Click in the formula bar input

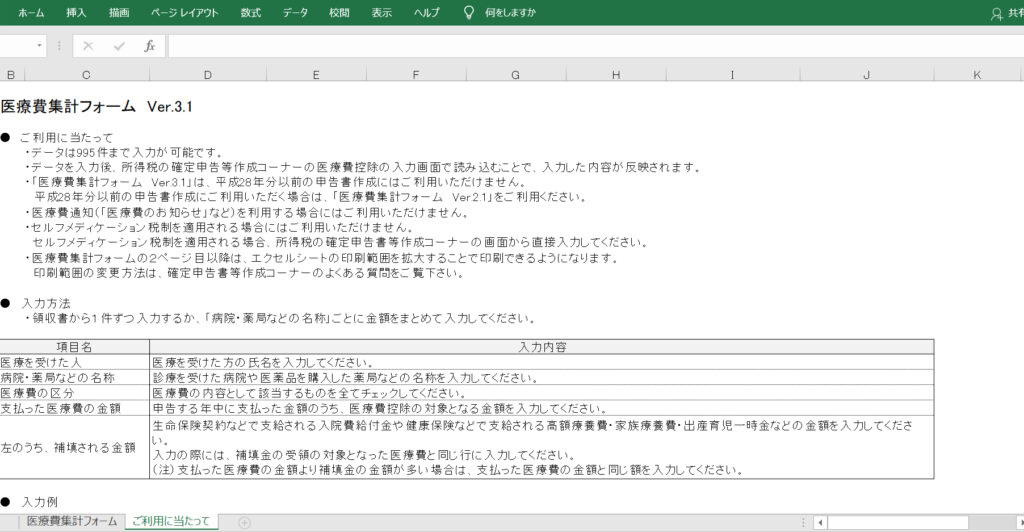590,46
